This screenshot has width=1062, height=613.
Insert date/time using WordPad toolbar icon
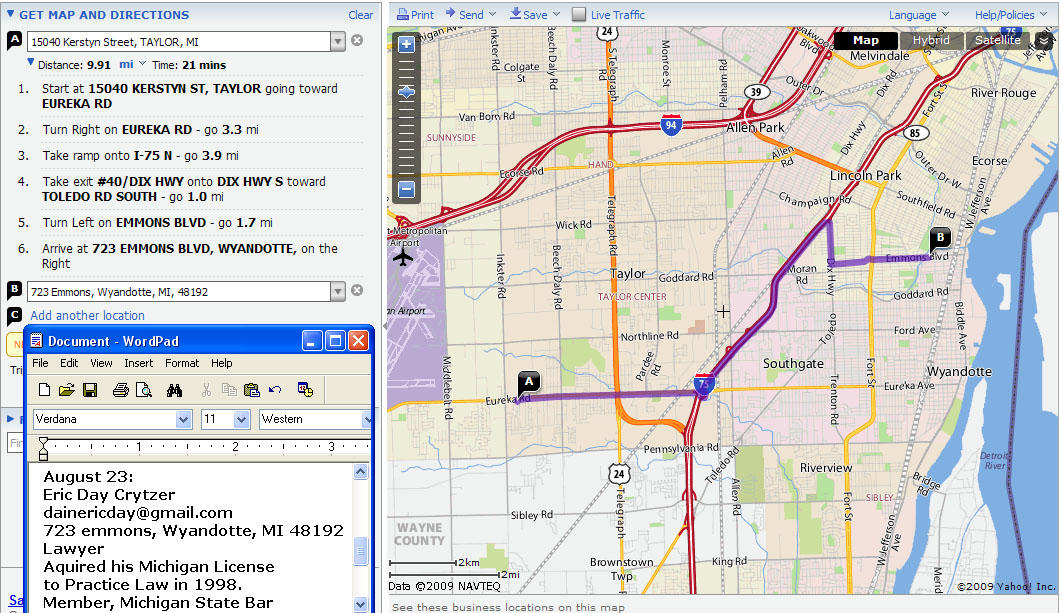click(306, 390)
